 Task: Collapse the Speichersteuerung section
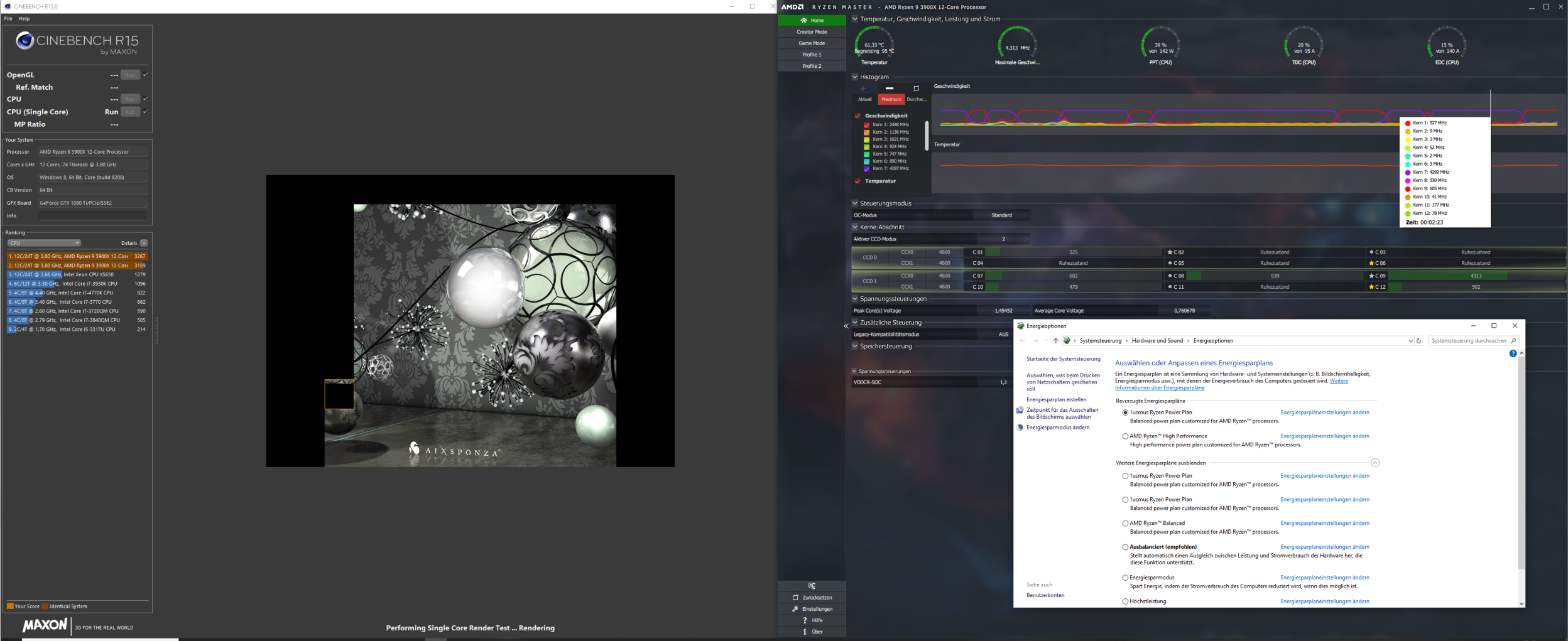(x=855, y=347)
